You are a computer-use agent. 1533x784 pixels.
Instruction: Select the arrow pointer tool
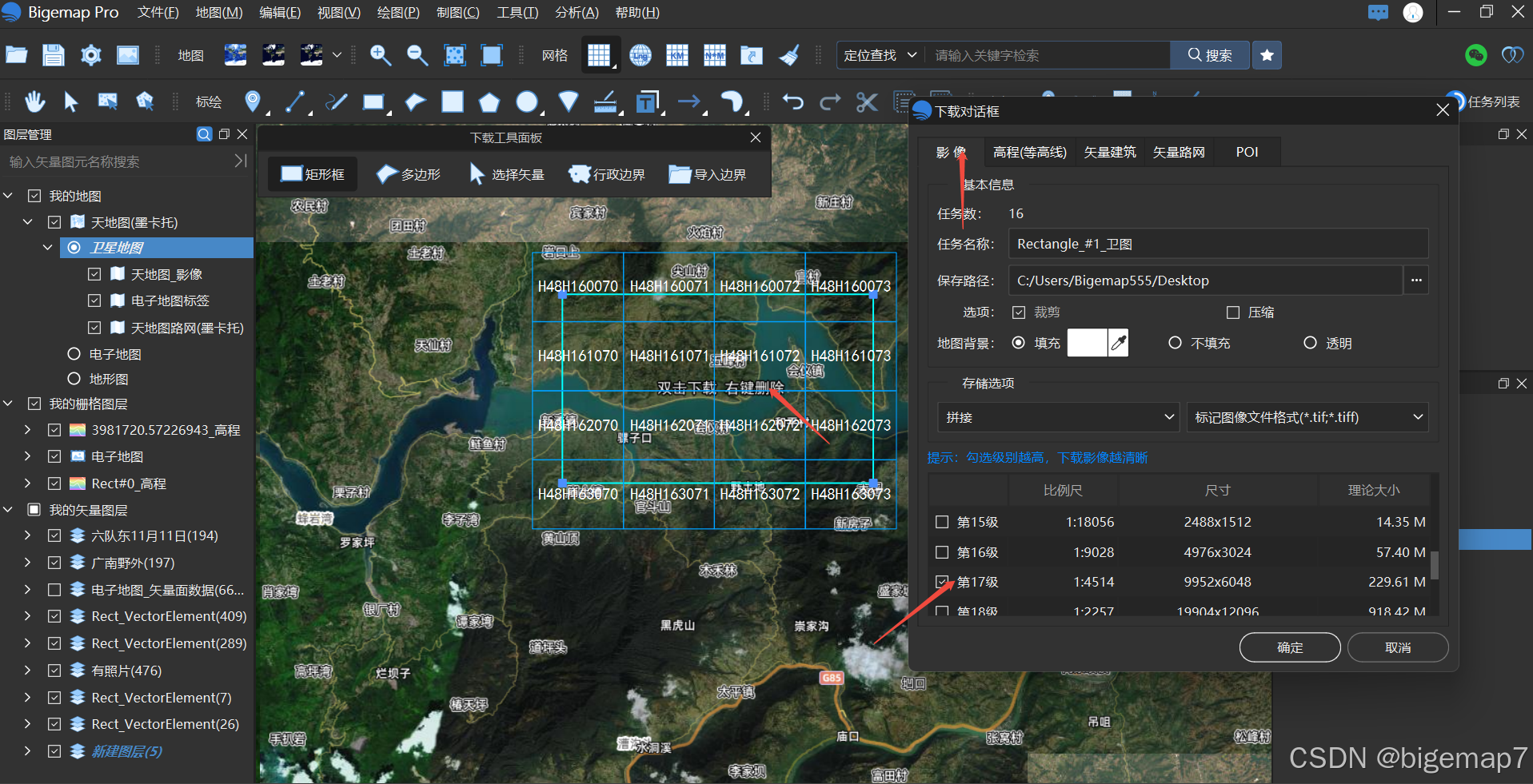[71, 101]
